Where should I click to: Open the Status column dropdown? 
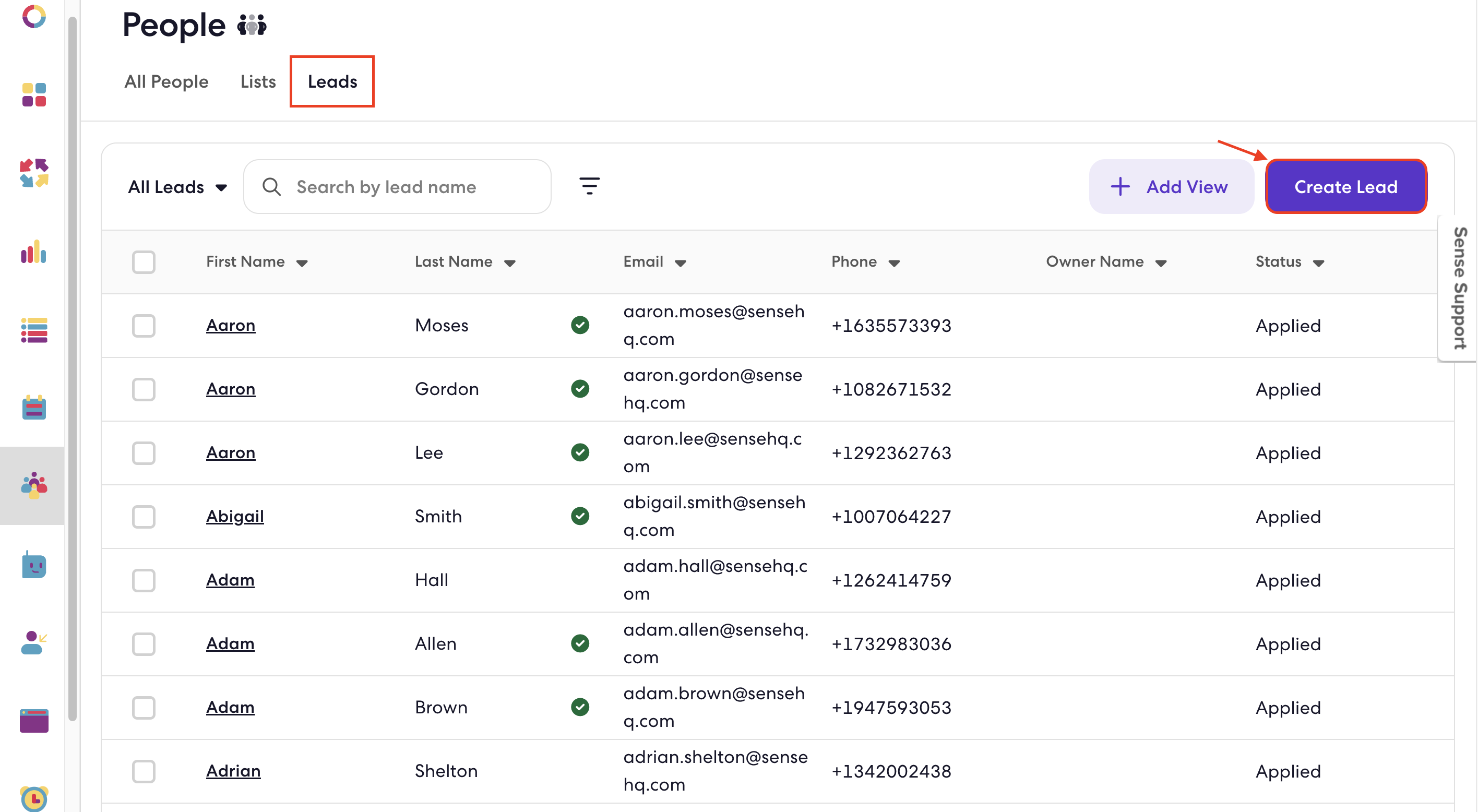pos(1318,264)
